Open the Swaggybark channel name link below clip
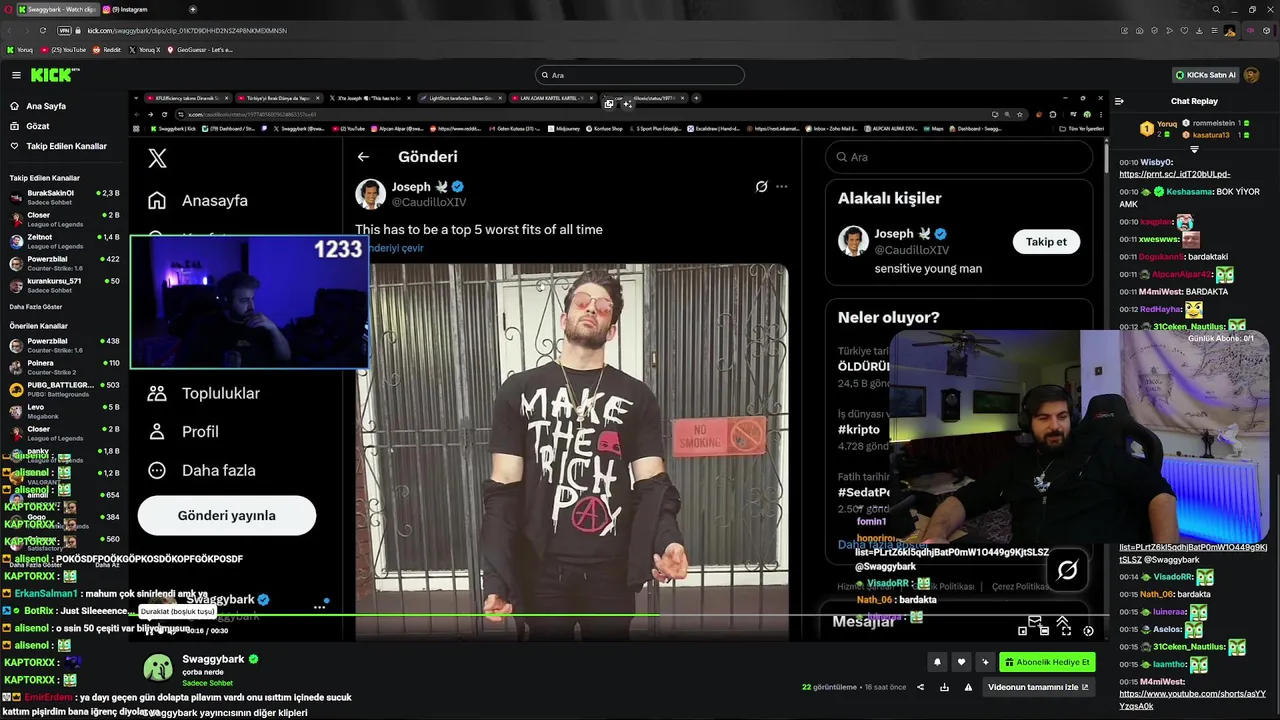Image resolution: width=1280 pixels, height=720 pixels. click(x=214, y=659)
